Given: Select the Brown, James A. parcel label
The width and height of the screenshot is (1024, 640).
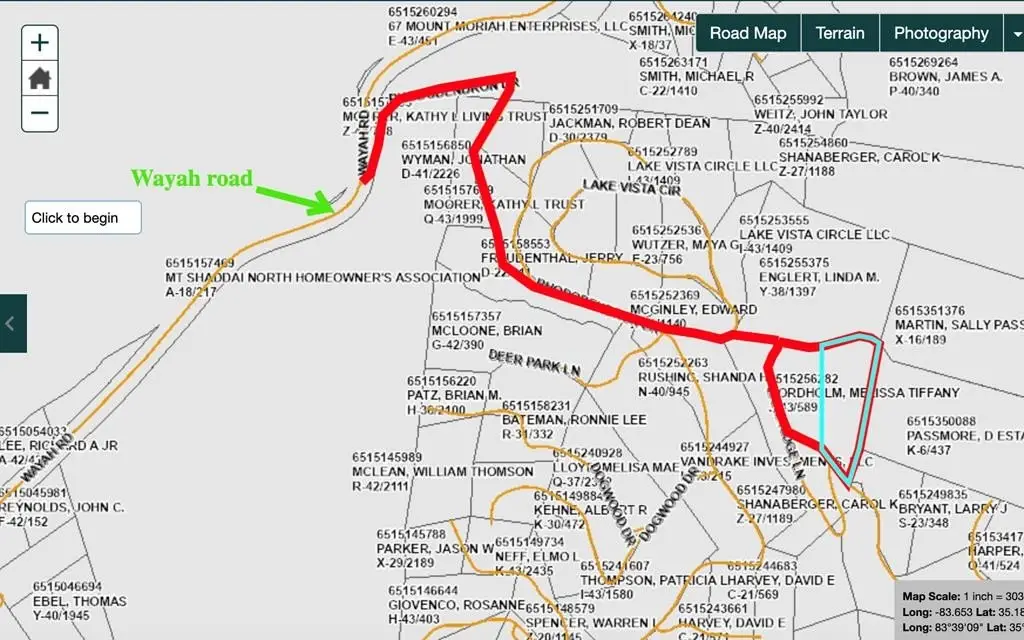Looking at the screenshot, I should [x=945, y=77].
